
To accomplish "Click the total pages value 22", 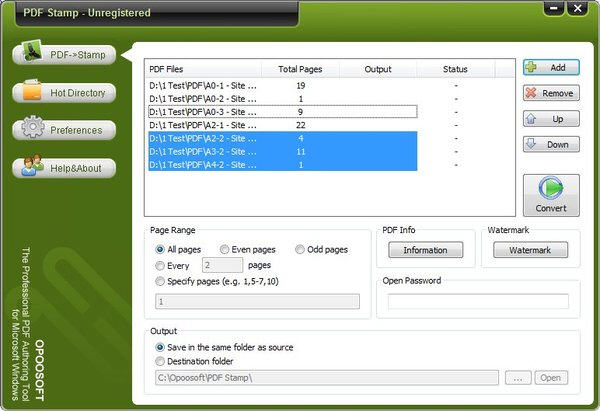I will (x=301, y=125).
